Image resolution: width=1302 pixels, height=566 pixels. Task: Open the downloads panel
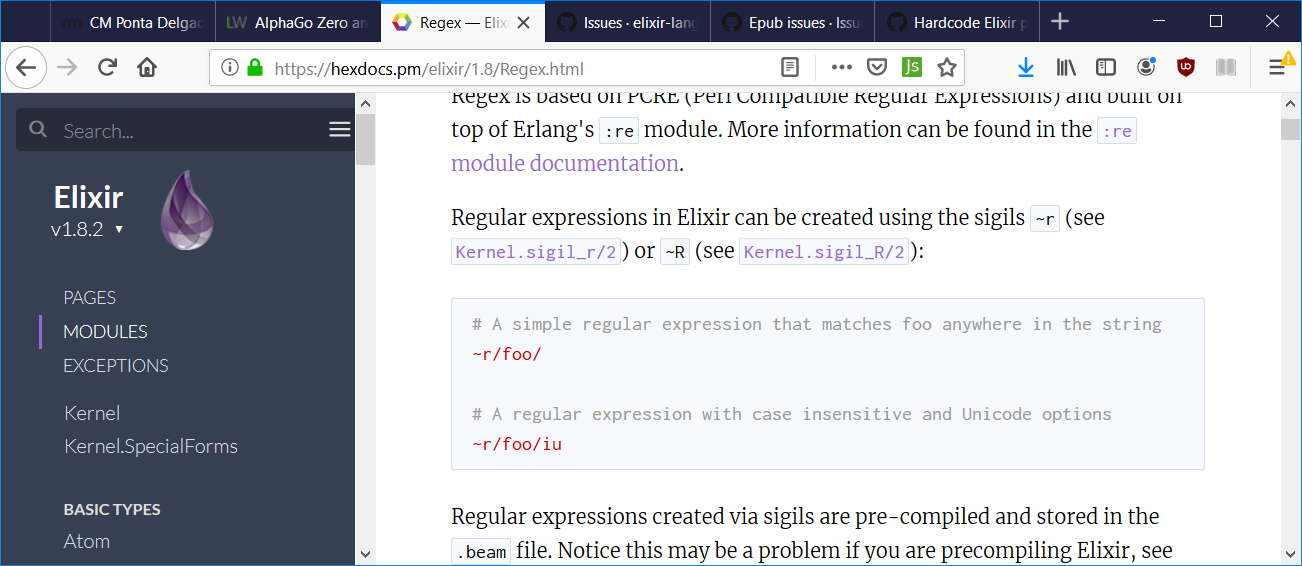point(1025,68)
